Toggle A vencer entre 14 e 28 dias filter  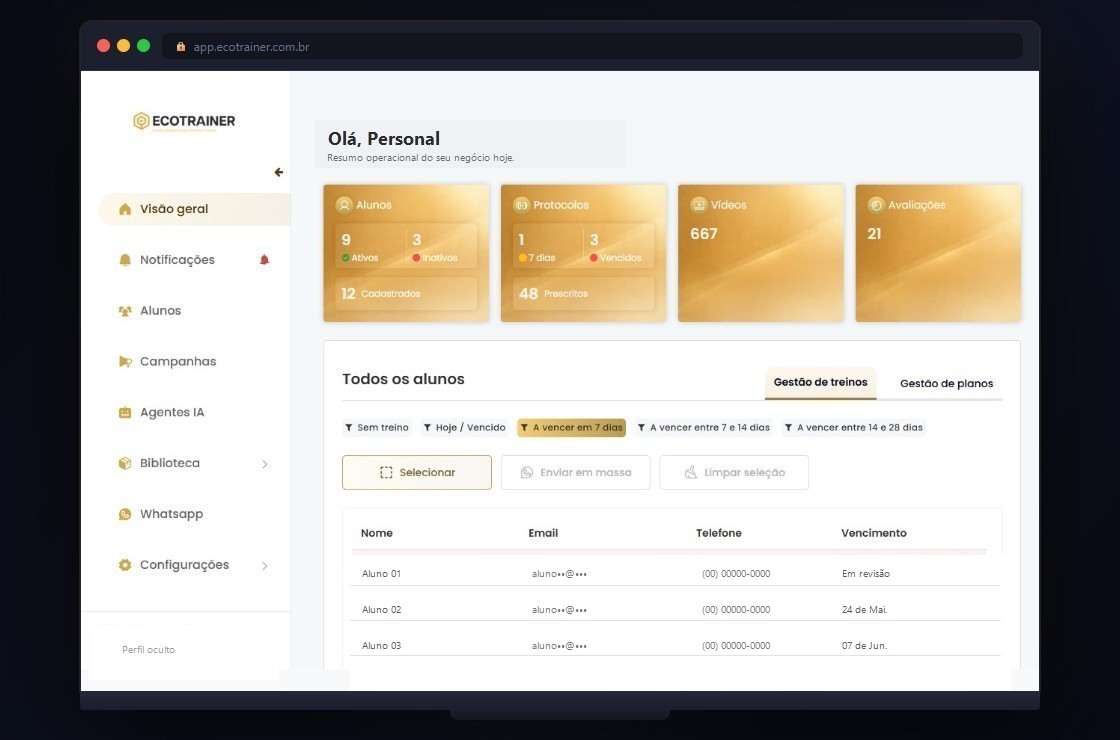click(853, 428)
